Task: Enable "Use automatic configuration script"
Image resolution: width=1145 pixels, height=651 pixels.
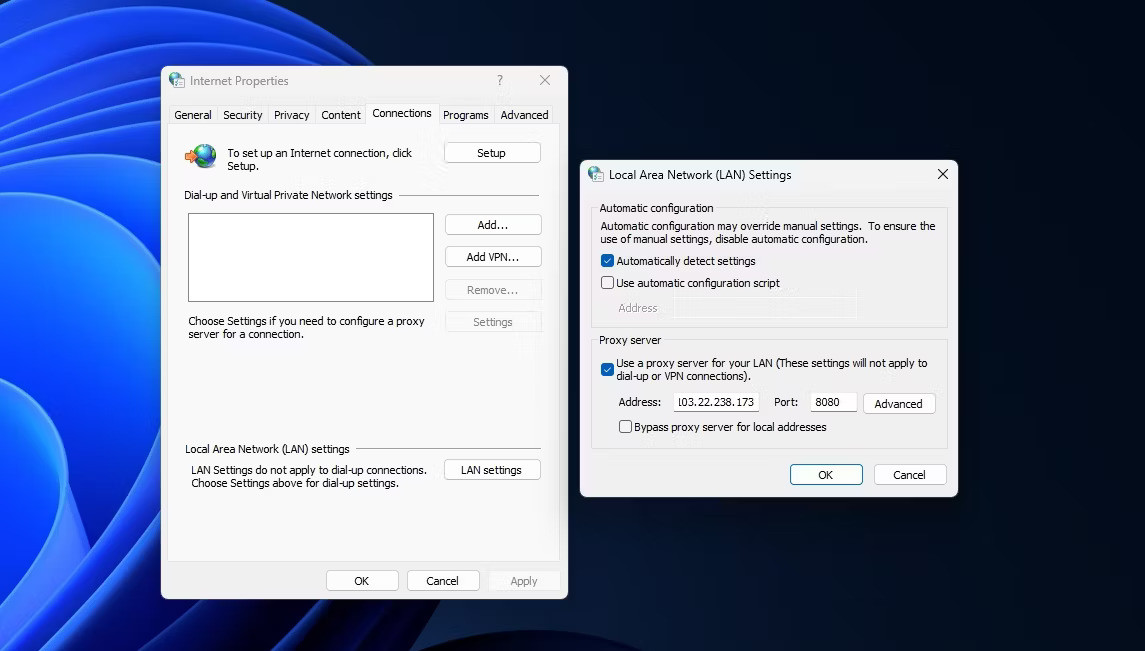Action: (607, 282)
